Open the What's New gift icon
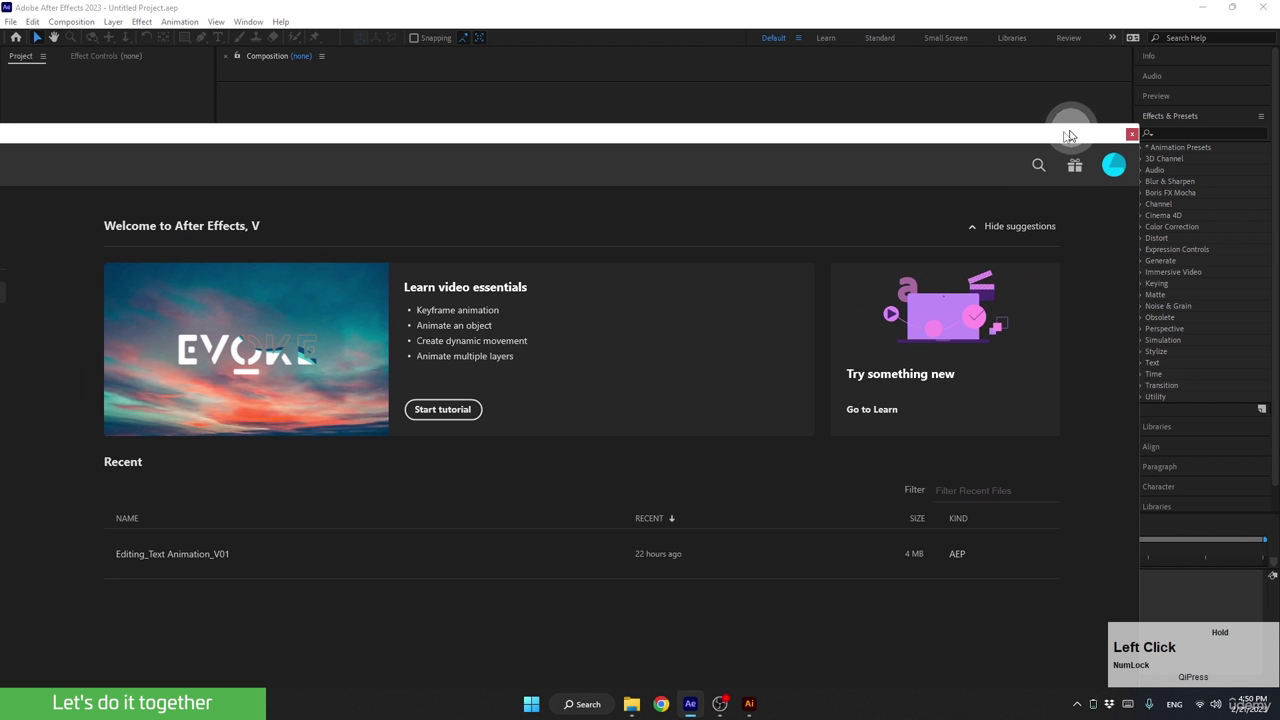 point(1075,165)
